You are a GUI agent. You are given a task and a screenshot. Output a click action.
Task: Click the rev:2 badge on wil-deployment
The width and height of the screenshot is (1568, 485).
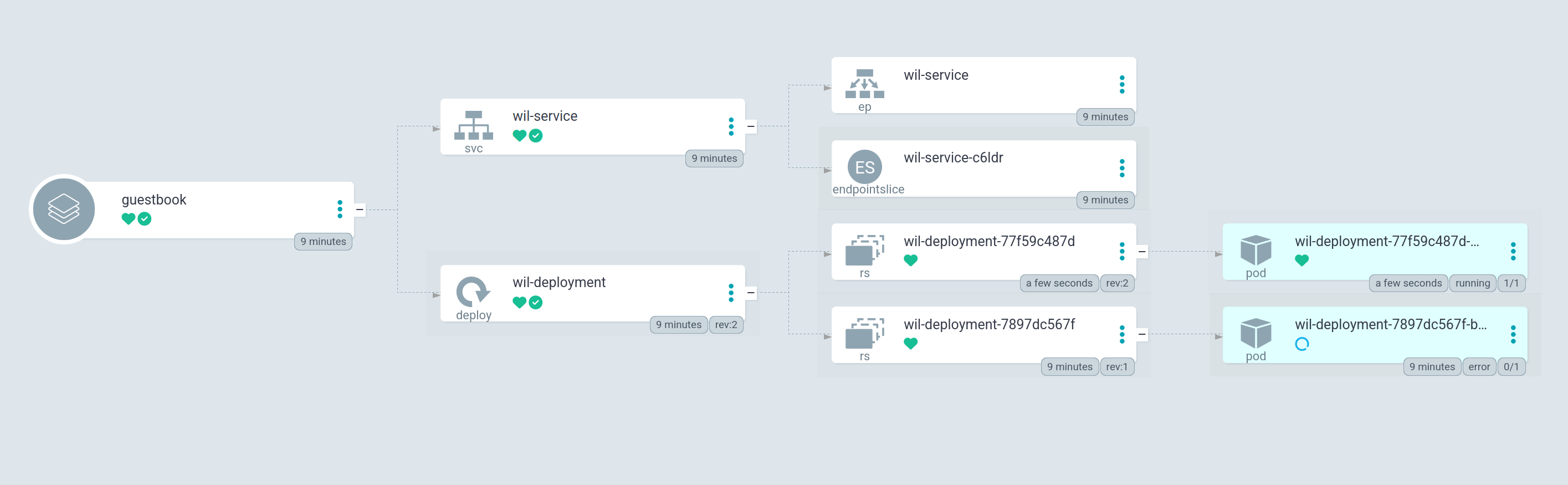pos(726,325)
